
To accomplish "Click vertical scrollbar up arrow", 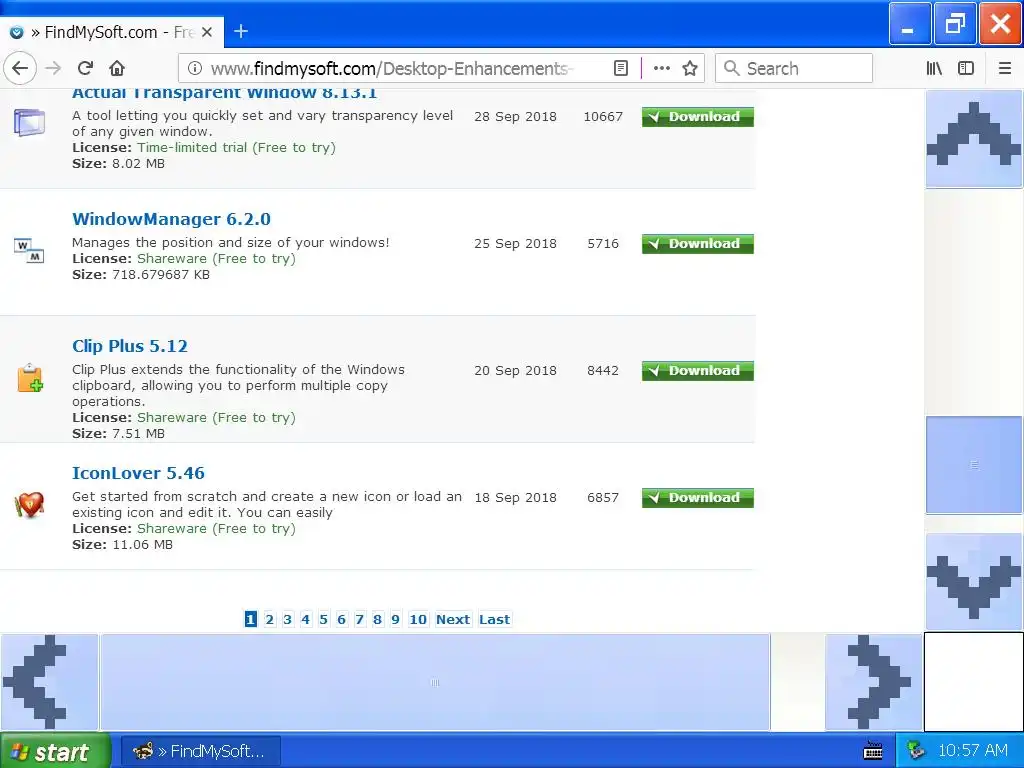I will click(974, 138).
